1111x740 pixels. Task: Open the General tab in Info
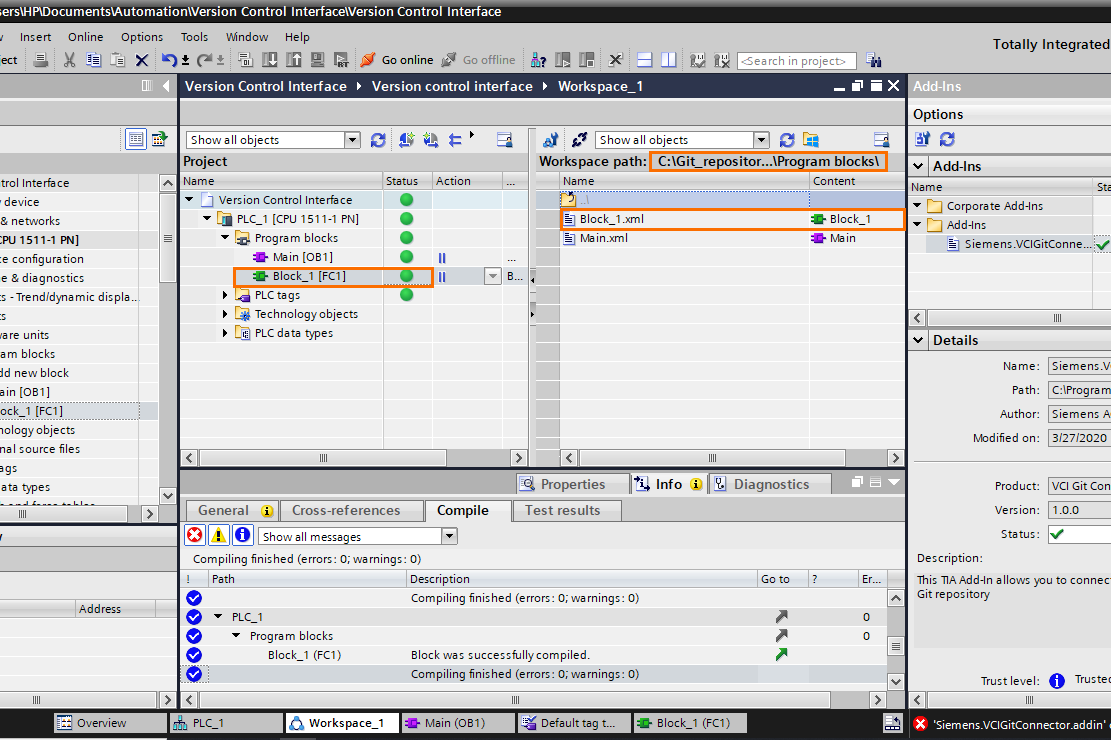point(232,510)
